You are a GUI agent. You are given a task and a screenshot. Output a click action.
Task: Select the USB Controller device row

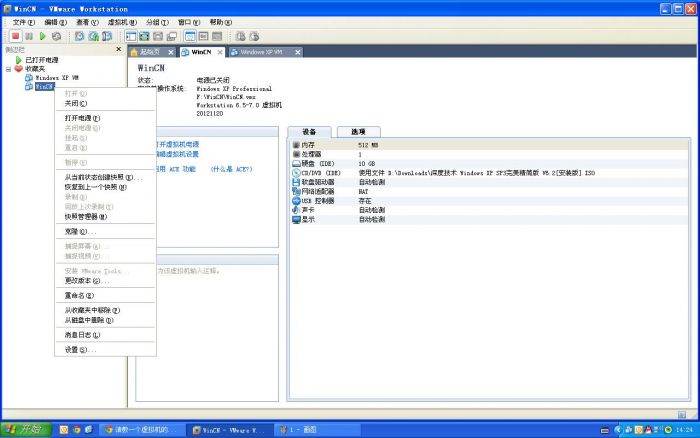click(x=489, y=201)
